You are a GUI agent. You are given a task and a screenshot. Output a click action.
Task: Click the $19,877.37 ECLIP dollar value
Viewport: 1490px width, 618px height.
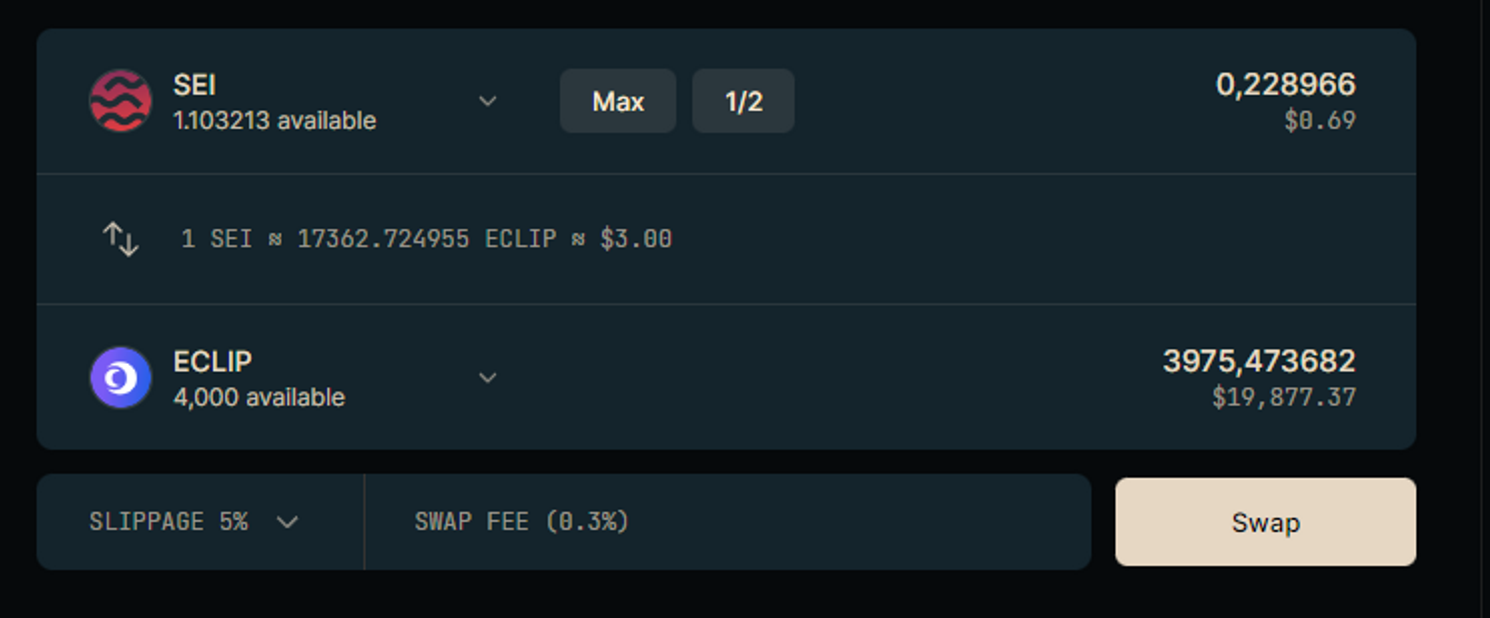point(1284,398)
